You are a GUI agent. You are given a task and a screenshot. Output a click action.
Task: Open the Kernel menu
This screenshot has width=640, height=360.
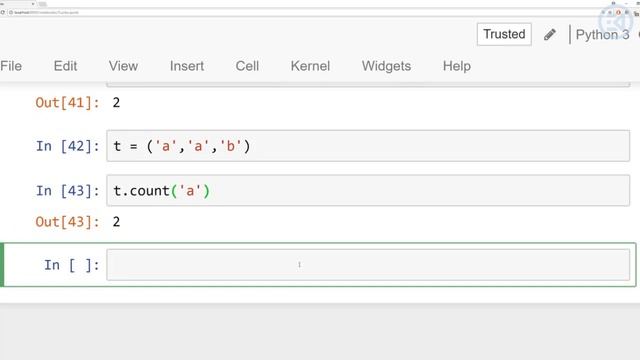(310, 66)
